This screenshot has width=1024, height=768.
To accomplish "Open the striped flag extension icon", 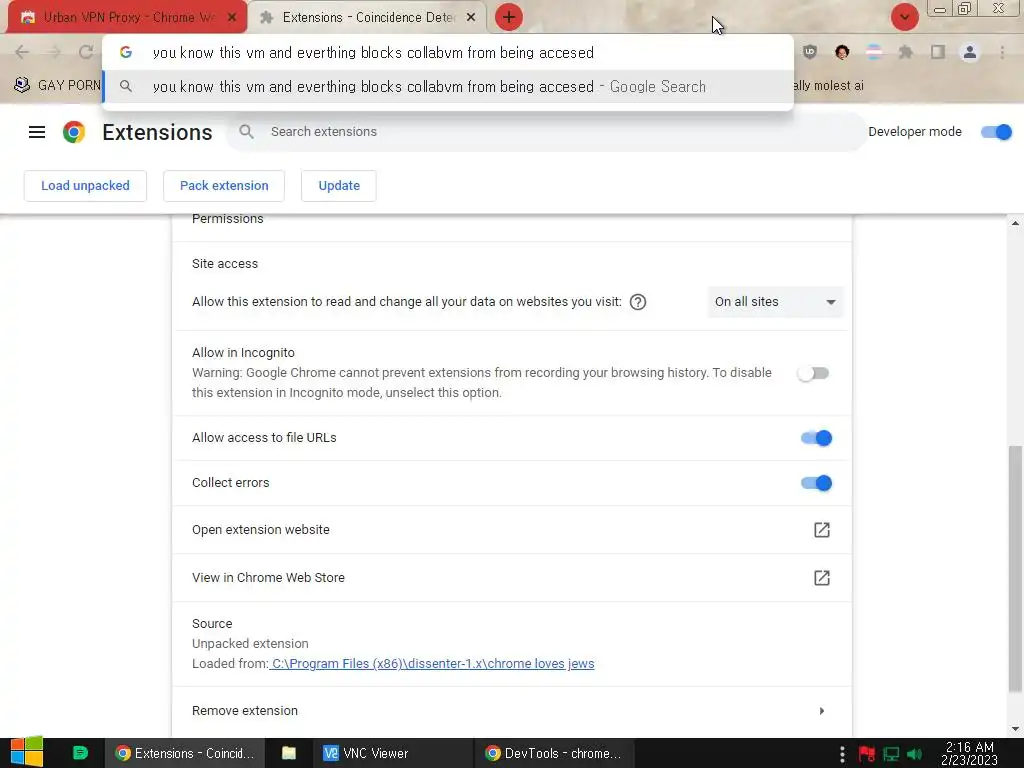I will point(874,52).
